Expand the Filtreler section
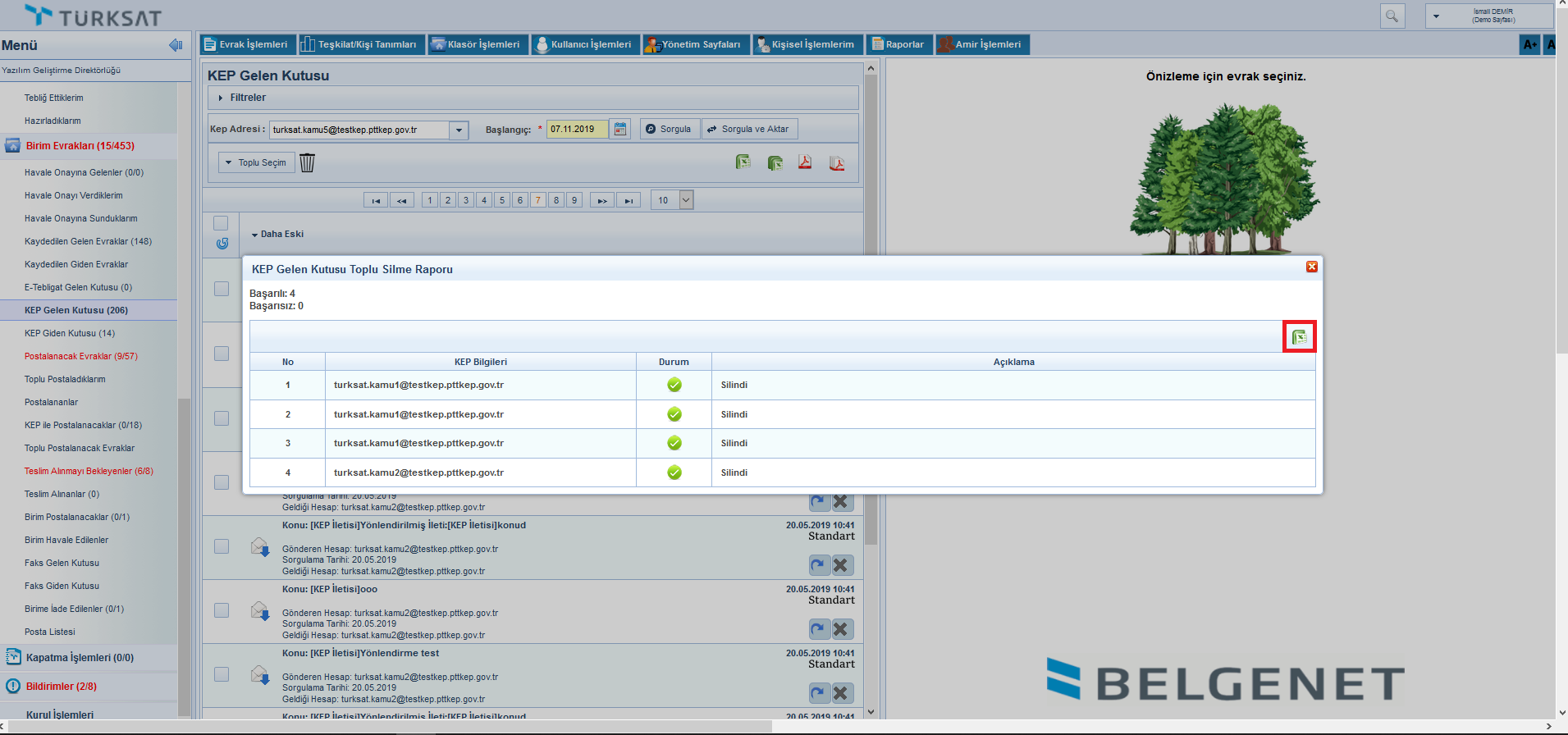This screenshot has width=1568, height=735. click(x=247, y=98)
